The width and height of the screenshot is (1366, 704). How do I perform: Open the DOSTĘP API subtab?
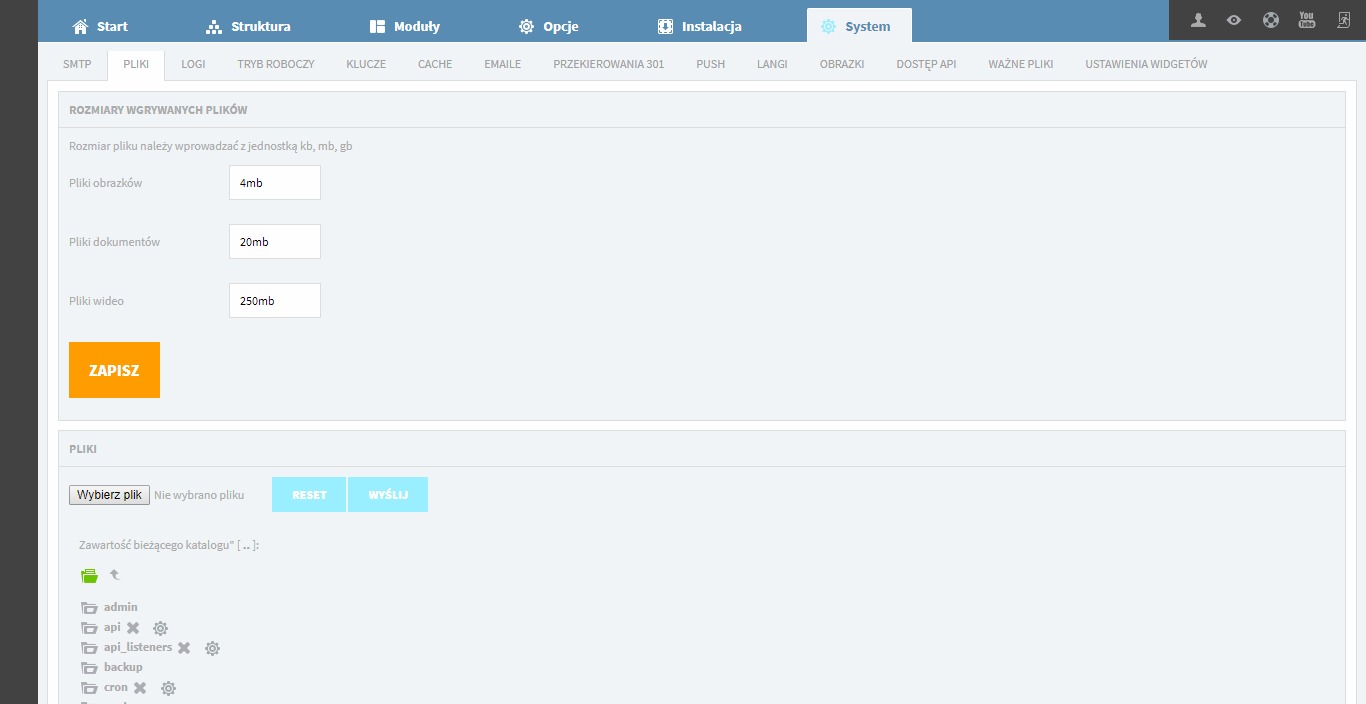(x=926, y=64)
